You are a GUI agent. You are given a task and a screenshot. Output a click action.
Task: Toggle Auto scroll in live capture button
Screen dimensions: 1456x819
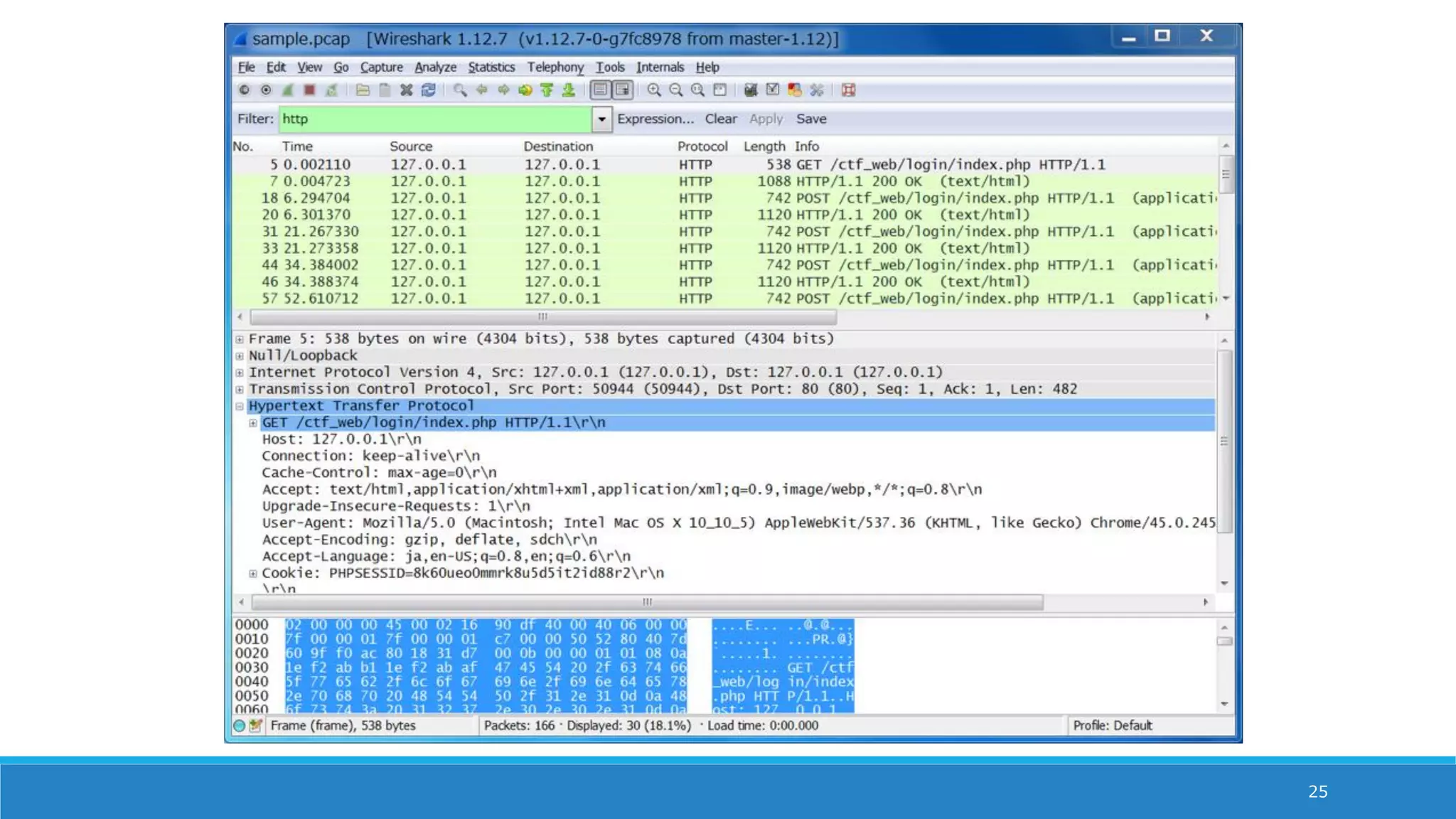coord(623,90)
